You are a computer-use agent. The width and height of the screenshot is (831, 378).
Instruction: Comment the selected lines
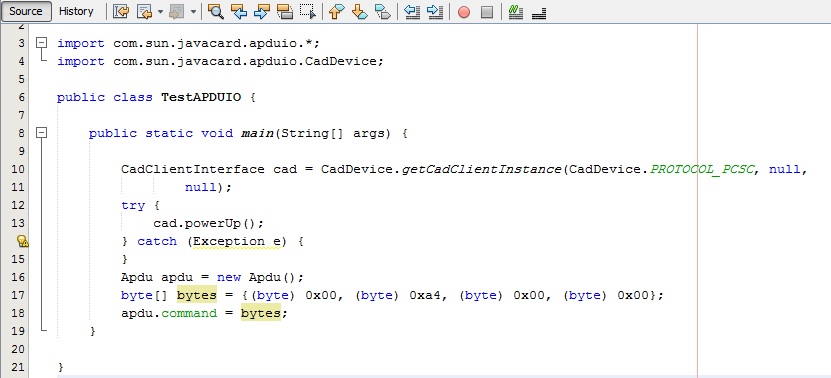515,11
